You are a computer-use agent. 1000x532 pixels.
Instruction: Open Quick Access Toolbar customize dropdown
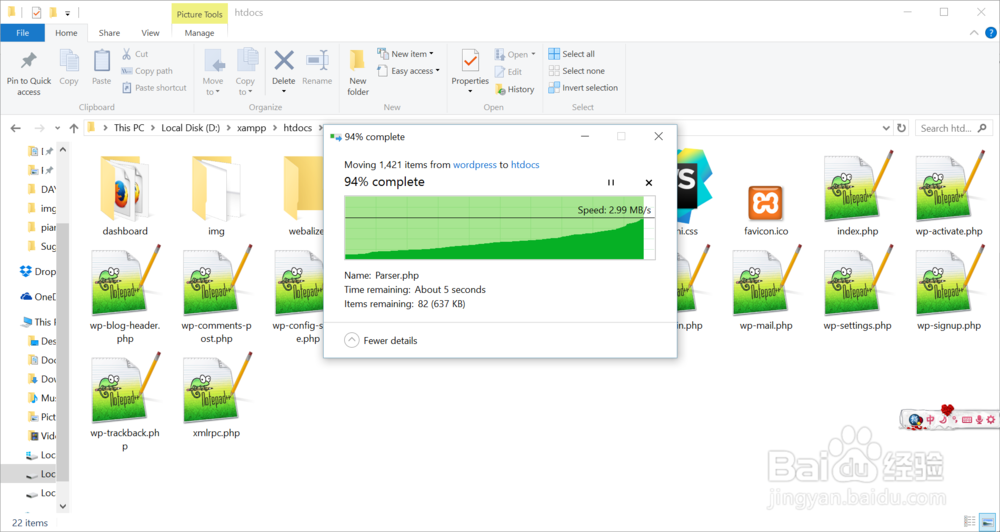tap(68, 13)
